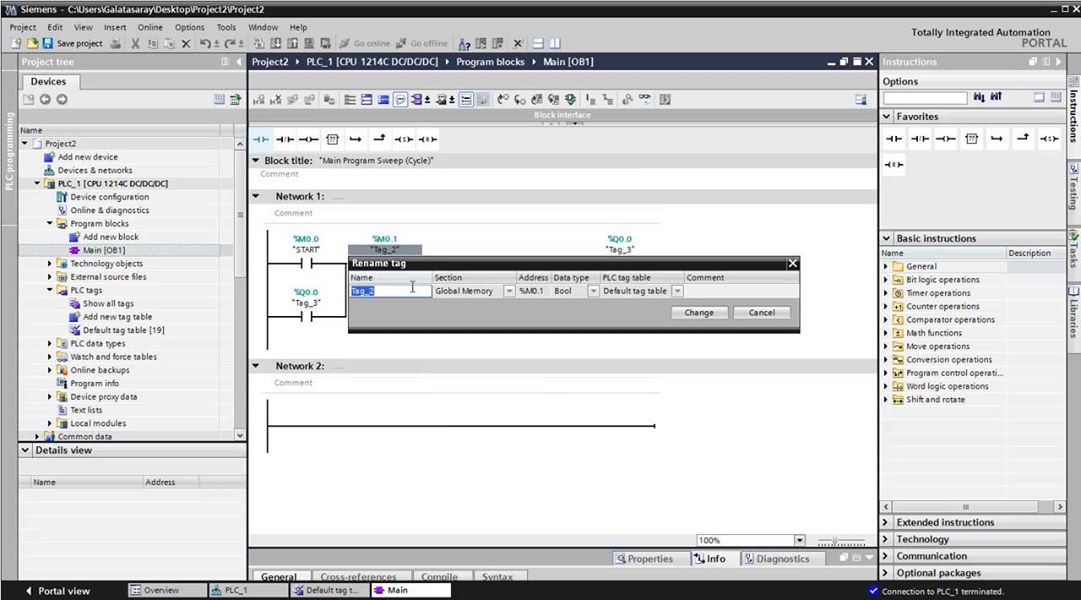Open the Section dropdown in Rename tag
The image size is (1081, 600).
pos(509,291)
